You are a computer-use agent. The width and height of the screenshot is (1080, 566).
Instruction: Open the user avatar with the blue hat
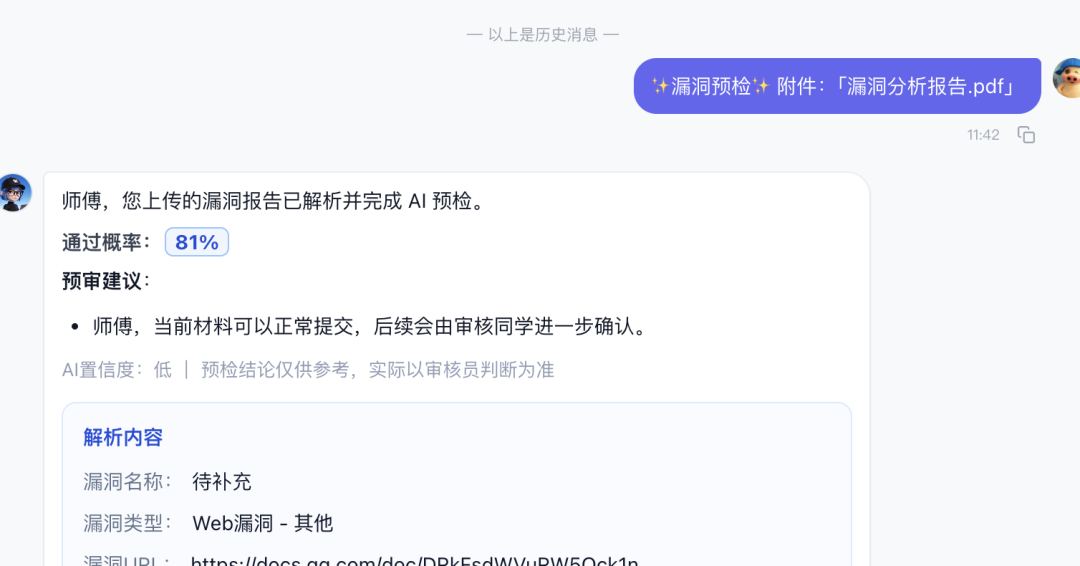coord(1067,78)
